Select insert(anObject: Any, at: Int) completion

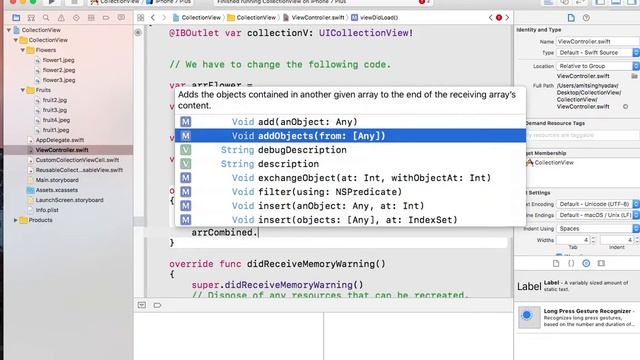(350, 206)
